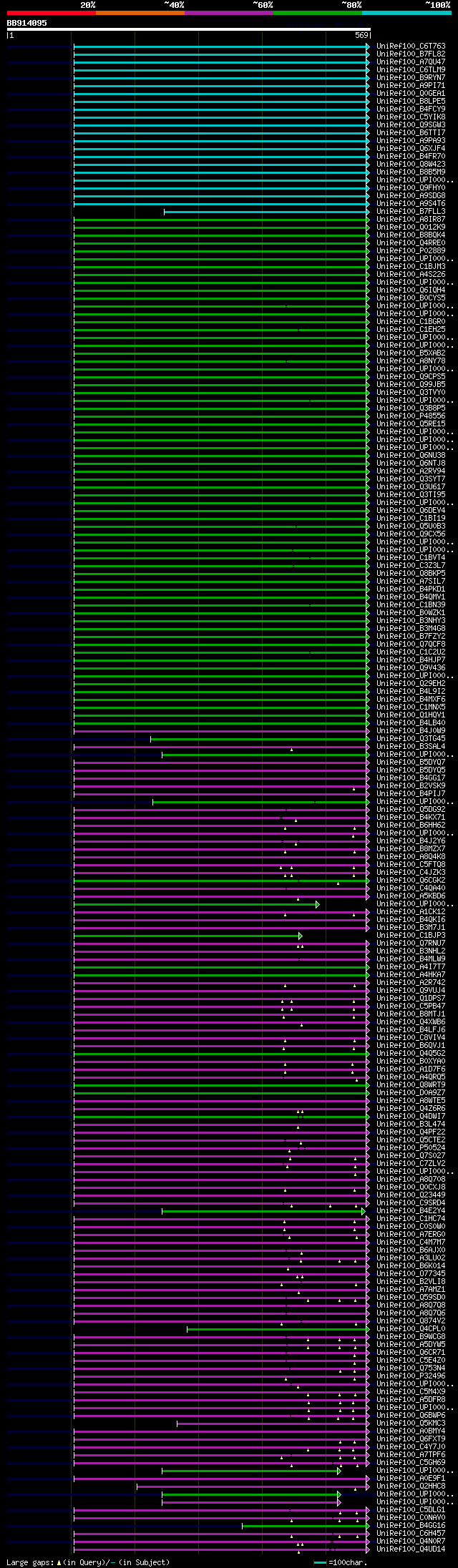Viewport: 458px width, 1568px height.
Task: Click the green ~80% identity legend segment
Action: click(x=318, y=13)
